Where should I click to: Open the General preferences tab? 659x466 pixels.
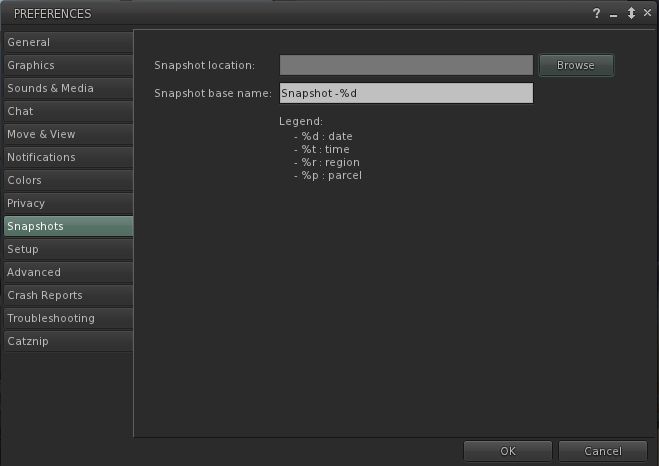pos(67,42)
